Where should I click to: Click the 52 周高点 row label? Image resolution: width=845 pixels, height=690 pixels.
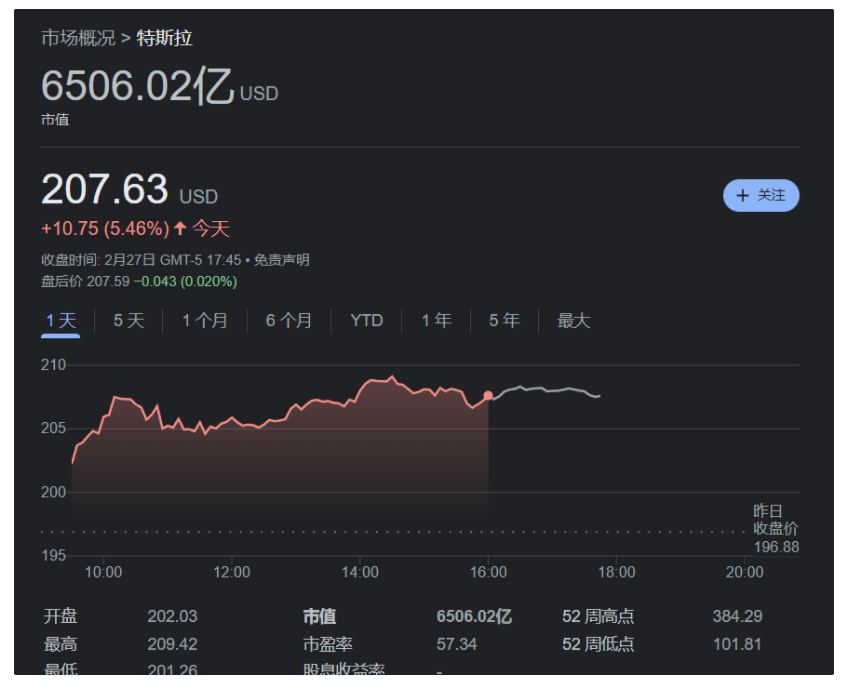pyautogui.click(x=598, y=616)
